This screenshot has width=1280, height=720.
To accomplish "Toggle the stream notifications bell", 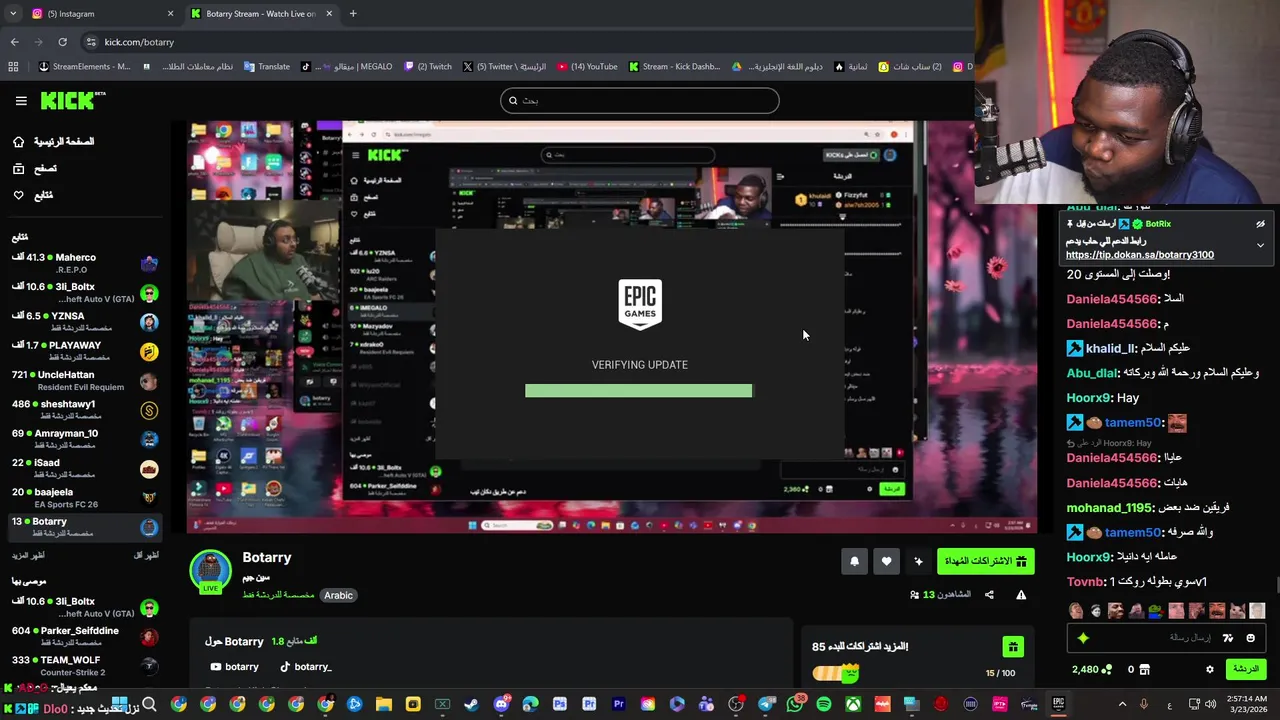I will [854, 562].
